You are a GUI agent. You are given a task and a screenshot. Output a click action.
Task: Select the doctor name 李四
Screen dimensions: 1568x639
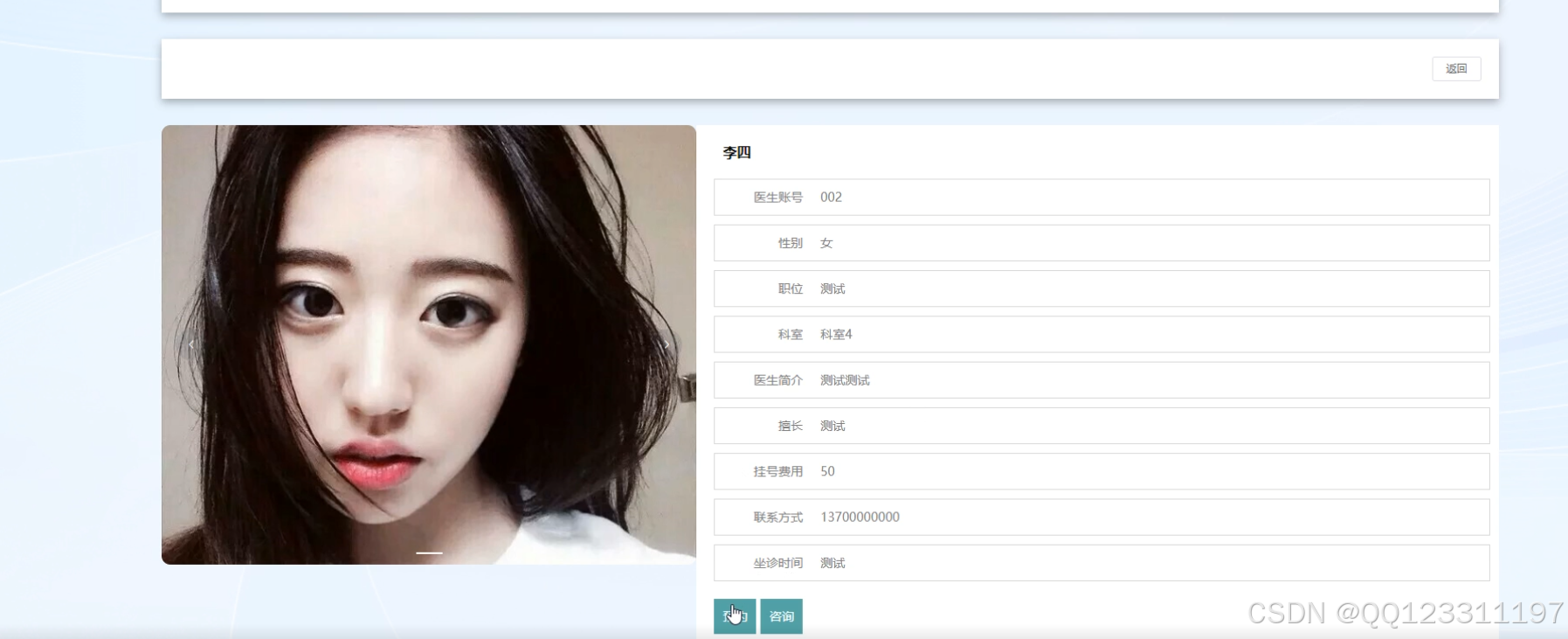736,152
